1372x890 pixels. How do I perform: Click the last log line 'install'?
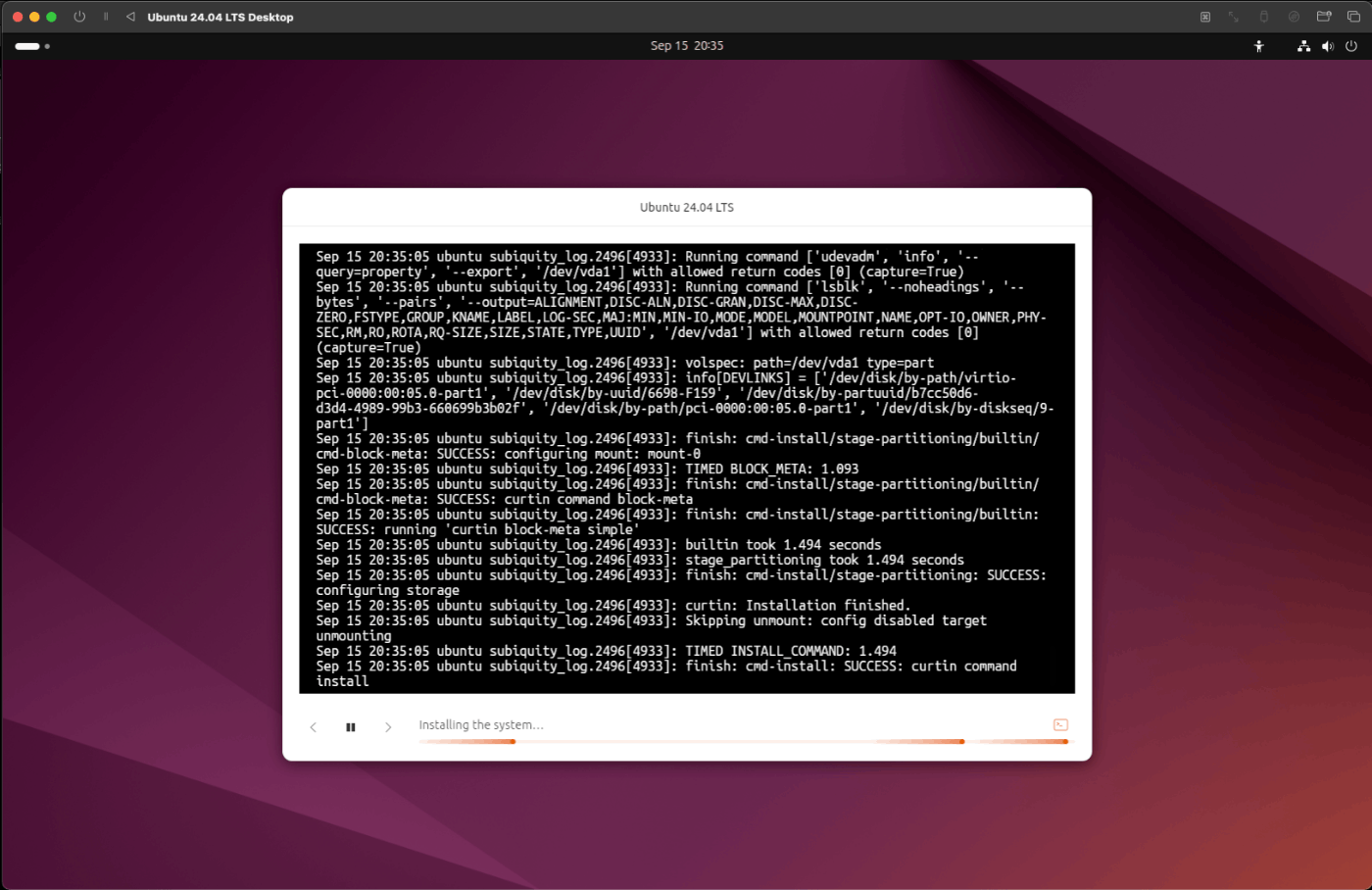click(x=342, y=682)
